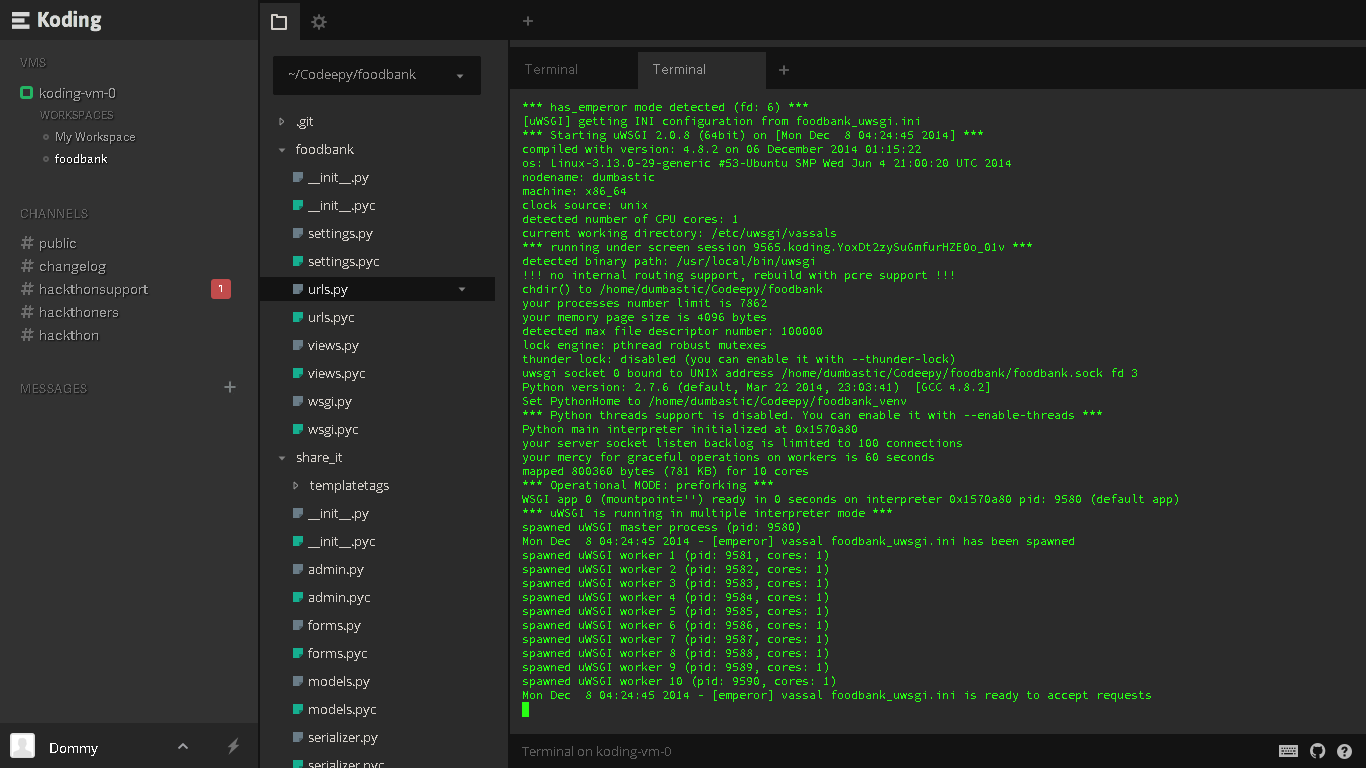Select the koding-vm-0 virtual machine
This screenshot has height=768, width=1366.
[x=77, y=93]
